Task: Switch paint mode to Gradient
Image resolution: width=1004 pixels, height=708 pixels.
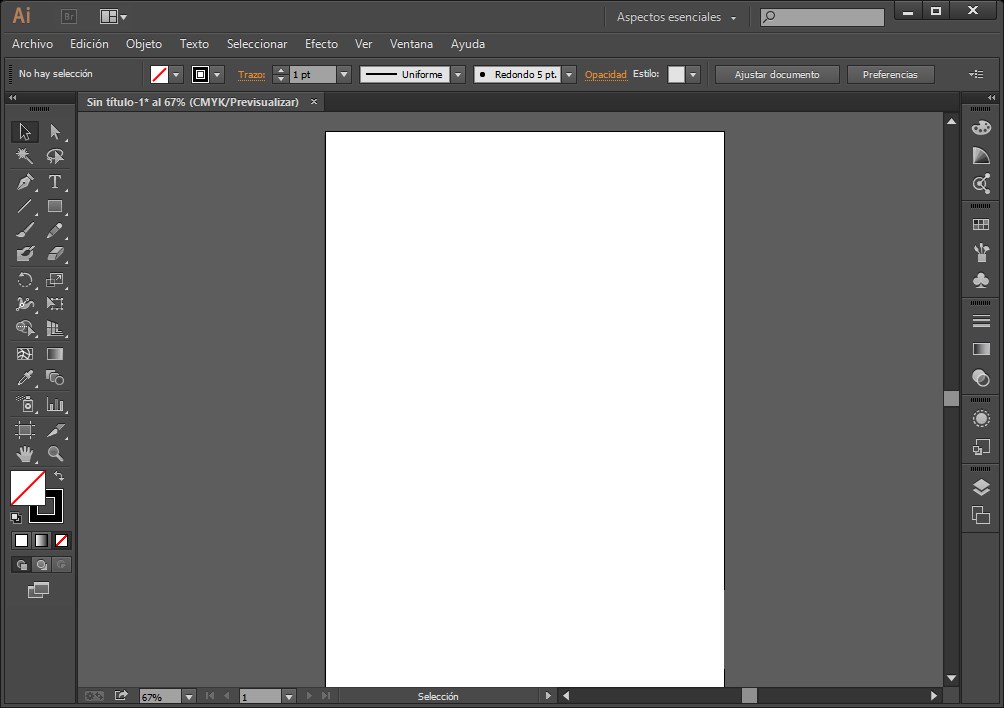Action: tap(41, 540)
